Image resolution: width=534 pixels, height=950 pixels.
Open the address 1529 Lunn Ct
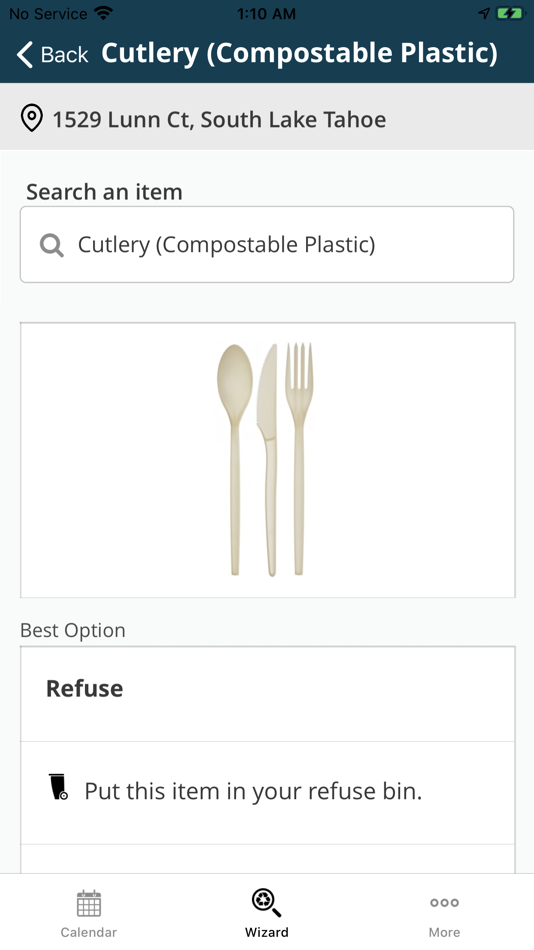(x=219, y=119)
